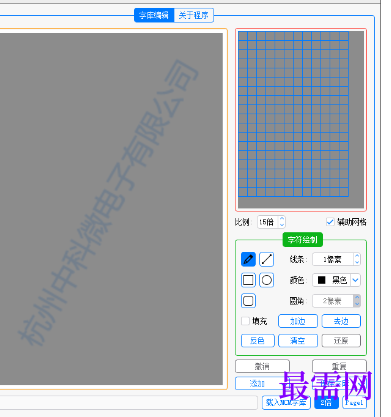Enable the 填充 fill checkbox
This screenshot has width=391, height=417.
(x=245, y=321)
